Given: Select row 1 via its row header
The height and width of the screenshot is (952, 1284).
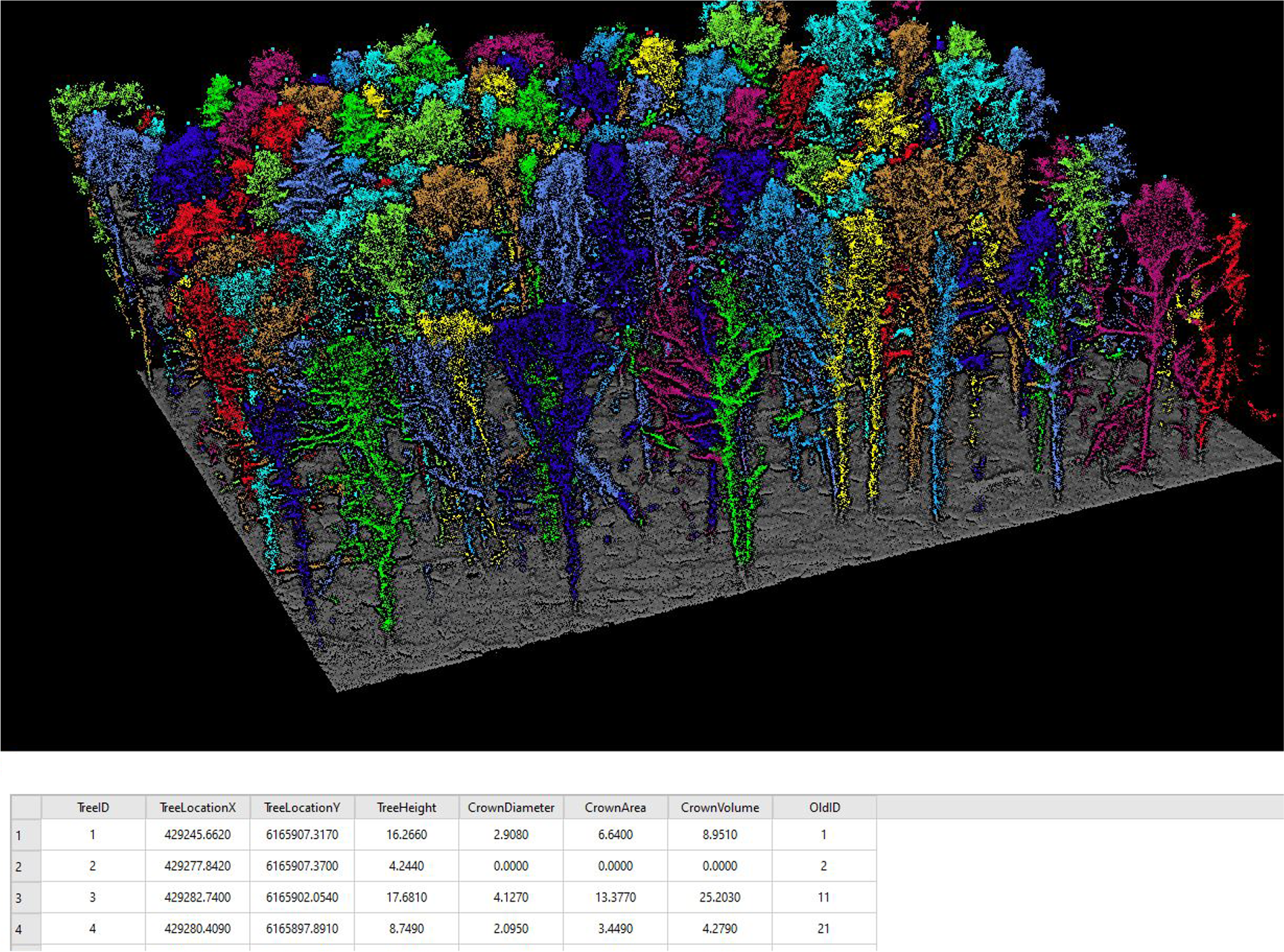Looking at the screenshot, I should pyautogui.click(x=26, y=835).
